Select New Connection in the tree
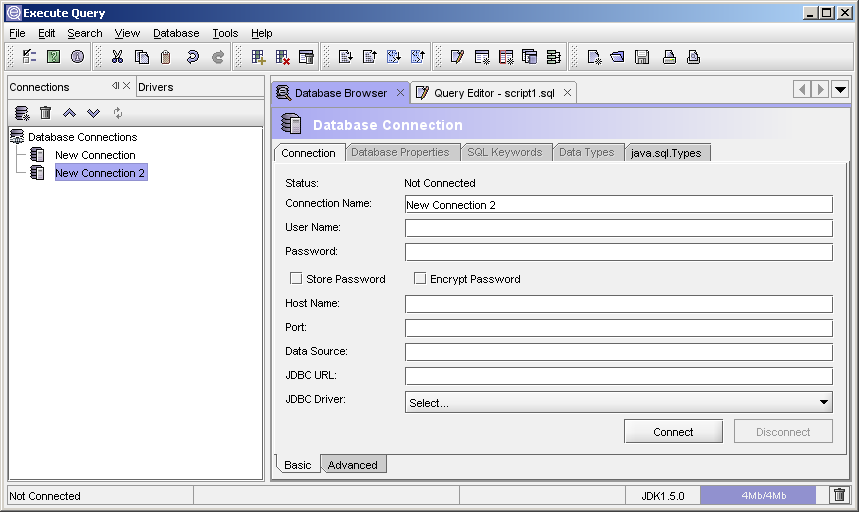This screenshot has width=859, height=513. coord(95,155)
